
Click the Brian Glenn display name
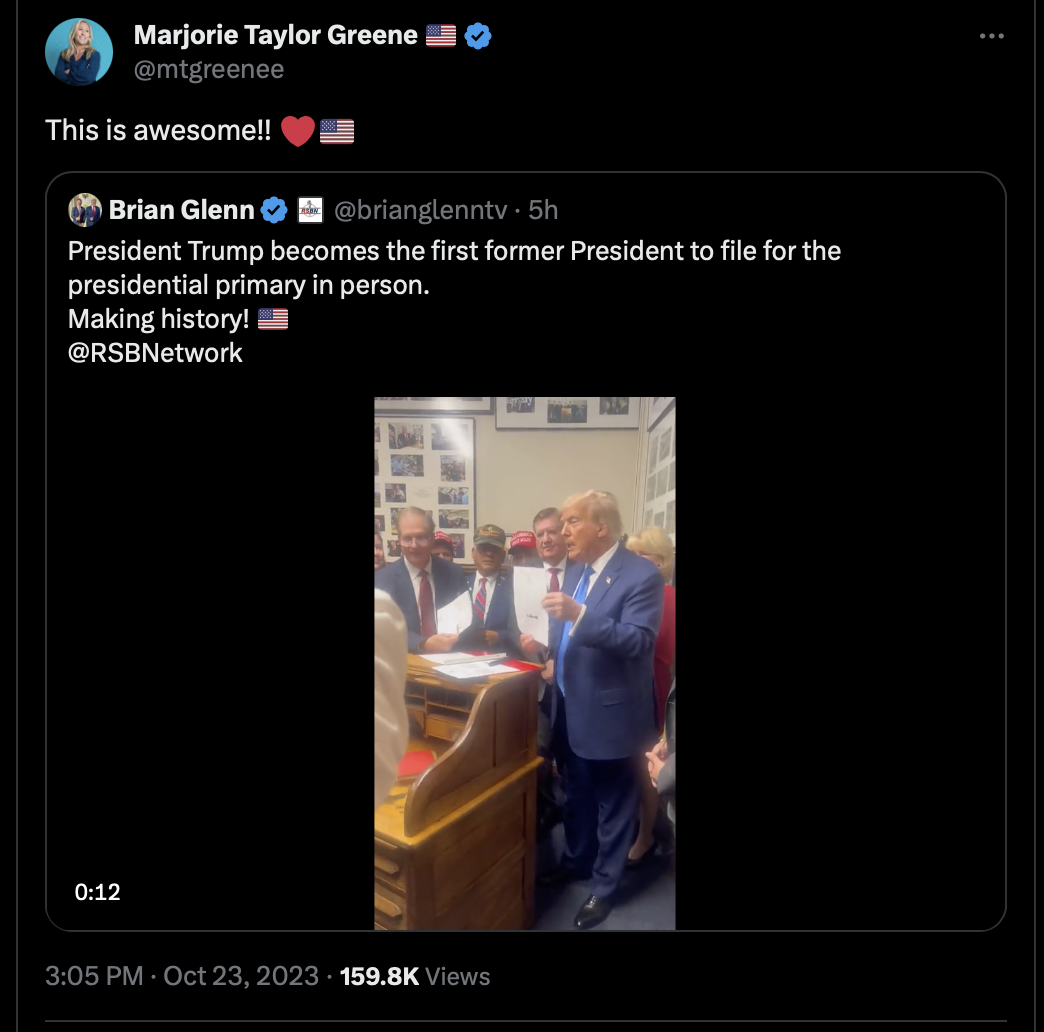pyautogui.click(x=181, y=210)
